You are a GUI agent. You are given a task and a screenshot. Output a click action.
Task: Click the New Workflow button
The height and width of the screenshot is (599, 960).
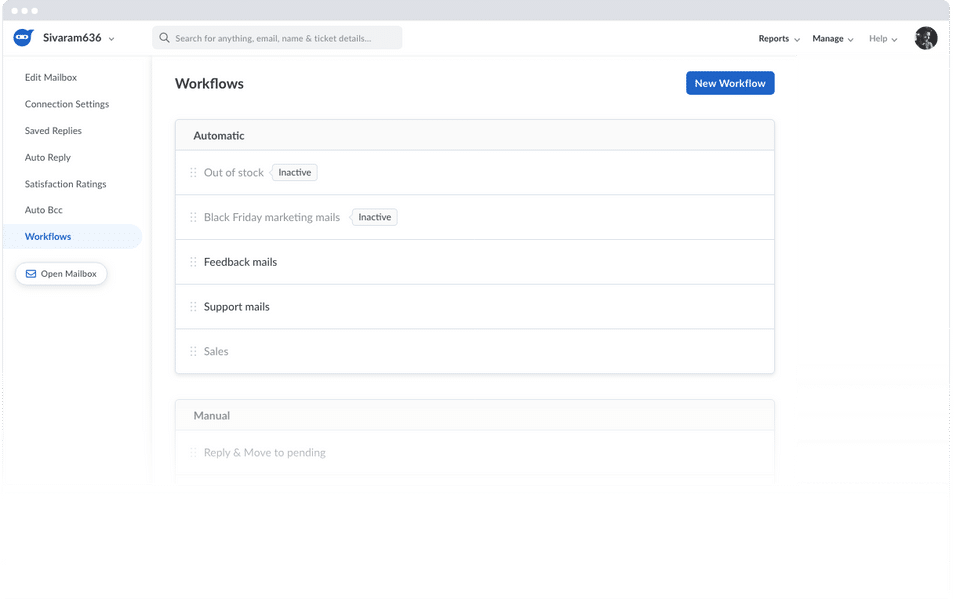tap(730, 83)
